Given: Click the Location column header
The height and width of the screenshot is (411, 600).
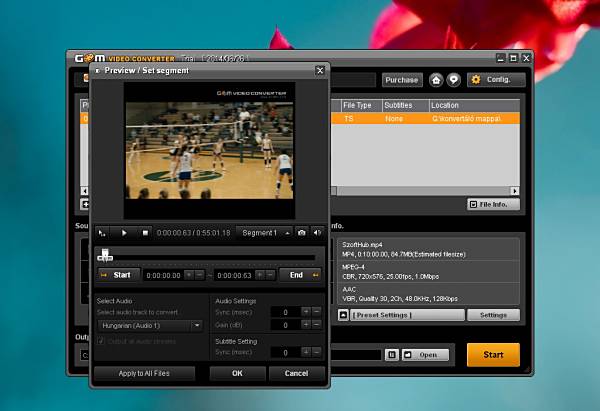Looking at the screenshot, I should point(474,105).
